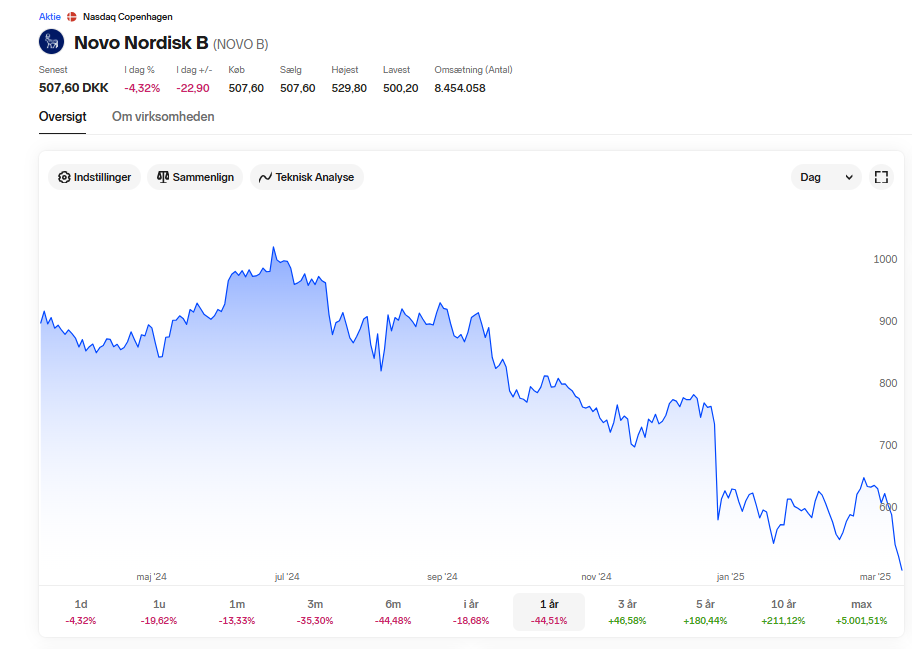The height and width of the screenshot is (649, 912).
Task: Click the 900 y-axis label
Action: click(888, 321)
